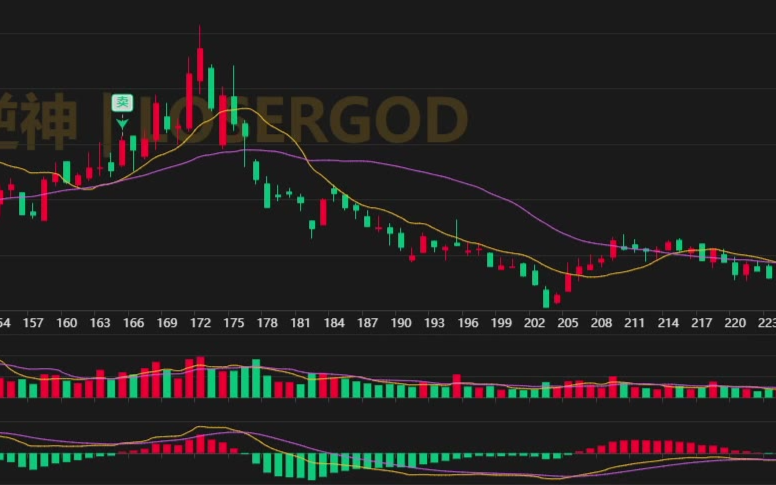The image size is (776, 485).
Task: Select the 217 label on the time axis
Action: pyautogui.click(x=702, y=323)
